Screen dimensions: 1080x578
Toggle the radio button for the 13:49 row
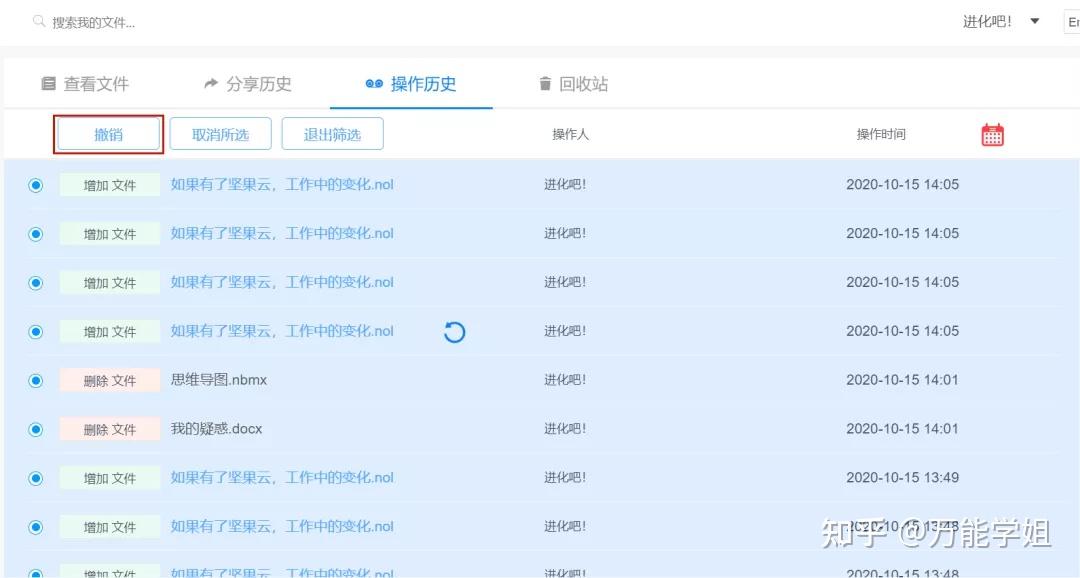(36, 479)
